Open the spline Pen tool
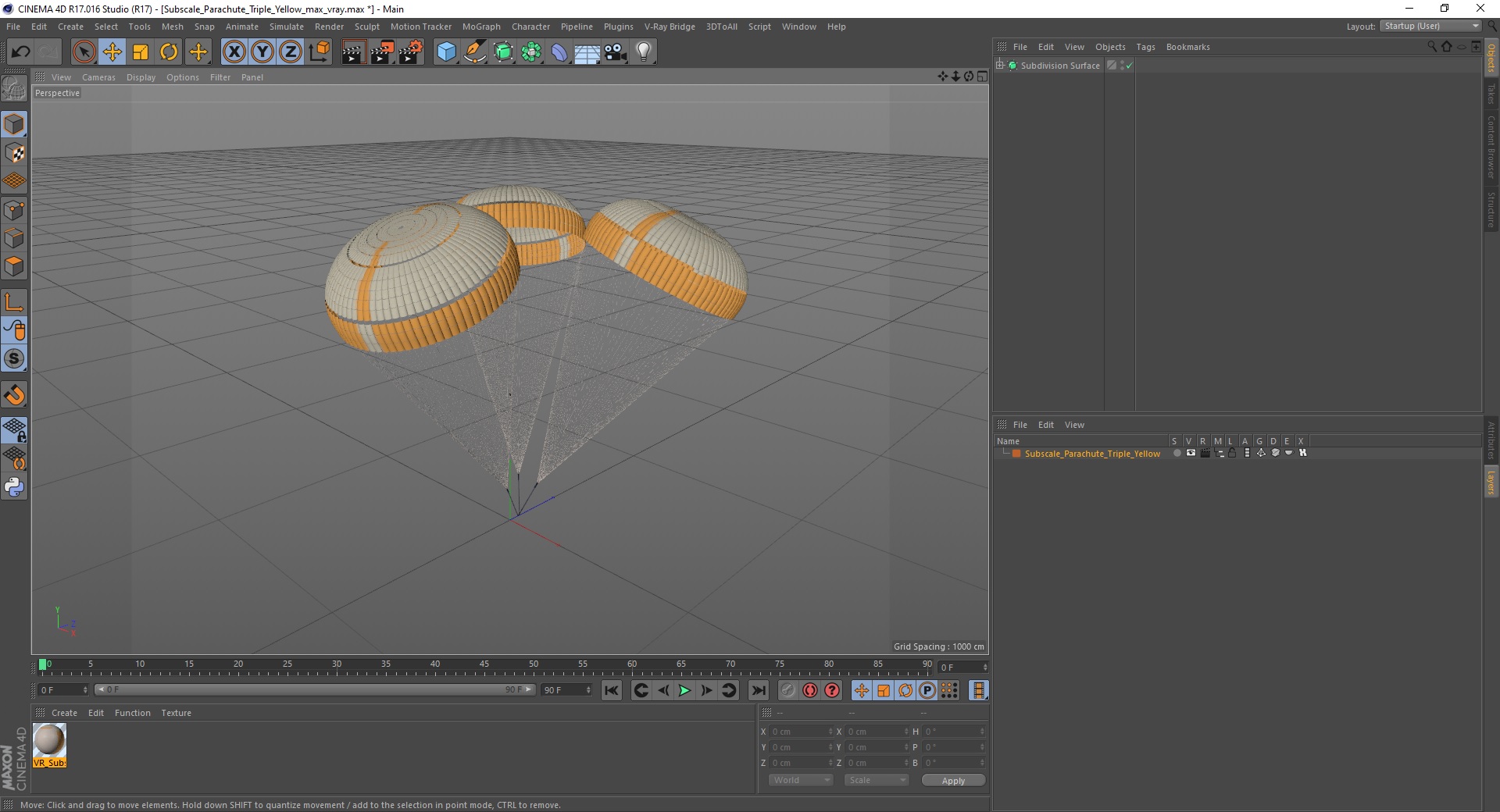Image resolution: width=1500 pixels, height=812 pixels. pyautogui.click(x=475, y=52)
